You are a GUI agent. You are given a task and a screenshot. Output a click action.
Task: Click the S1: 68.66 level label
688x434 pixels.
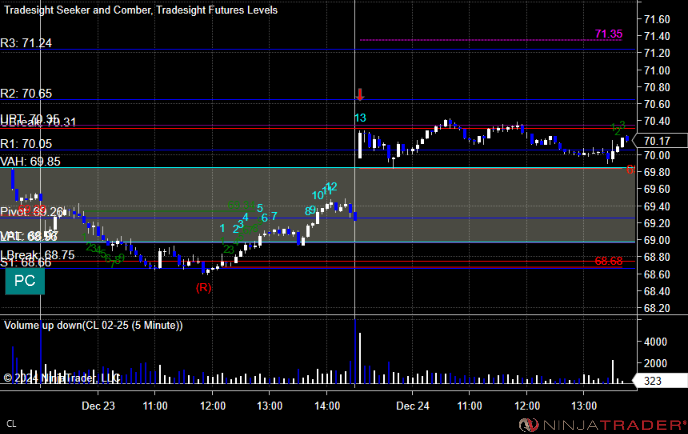tap(26, 263)
